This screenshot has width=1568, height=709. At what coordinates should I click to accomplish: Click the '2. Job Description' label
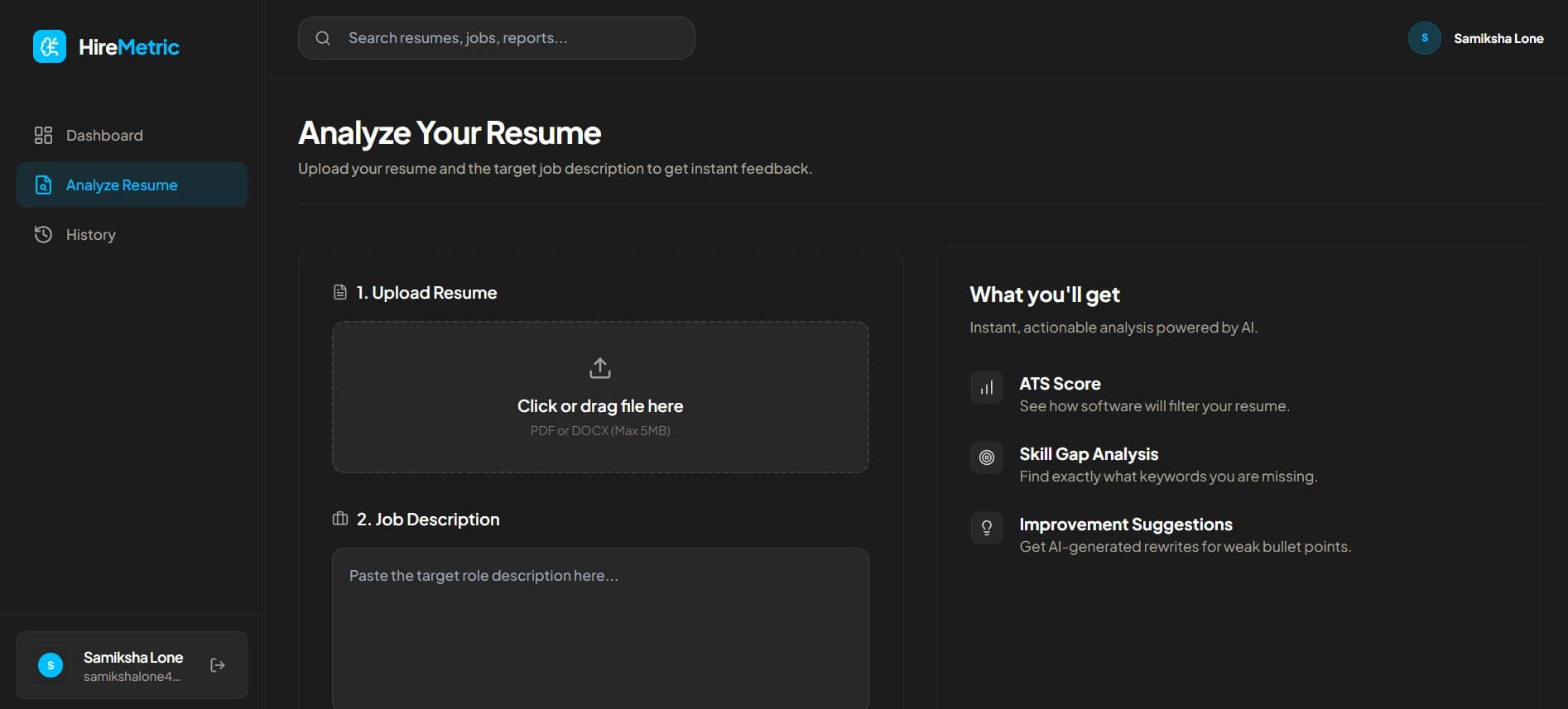[x=428, y=520]
